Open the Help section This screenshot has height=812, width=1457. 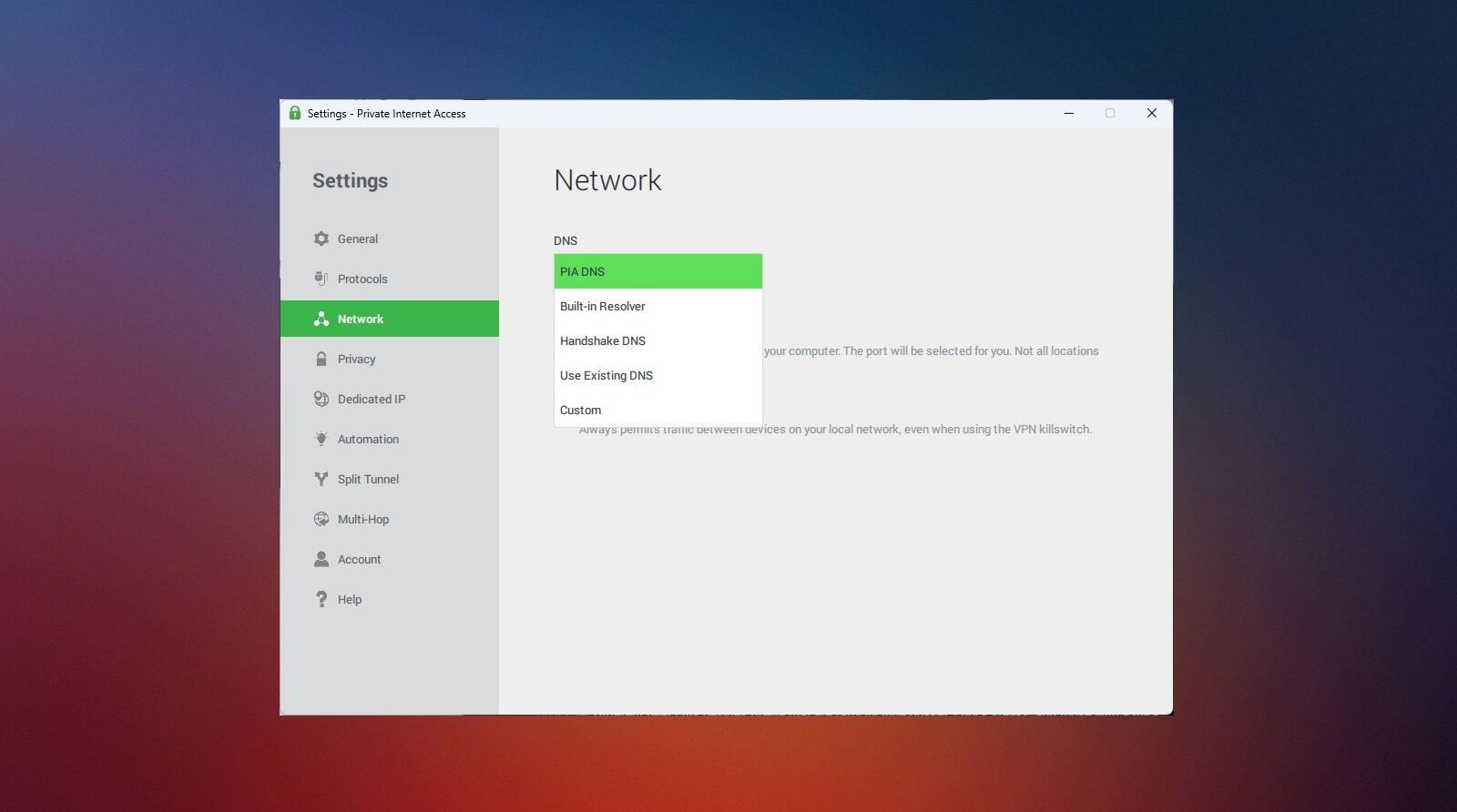(390, 599)
